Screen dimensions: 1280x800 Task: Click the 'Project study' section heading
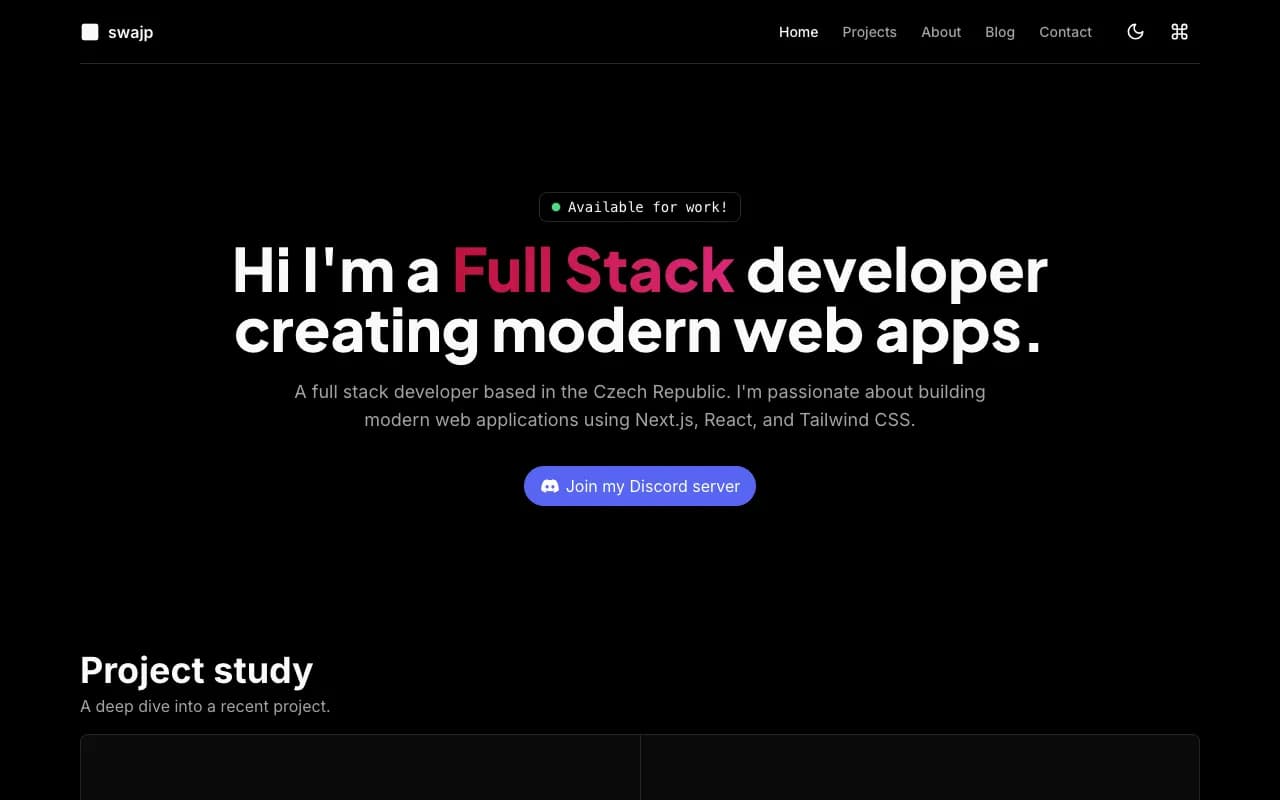[x=196, y=670]
